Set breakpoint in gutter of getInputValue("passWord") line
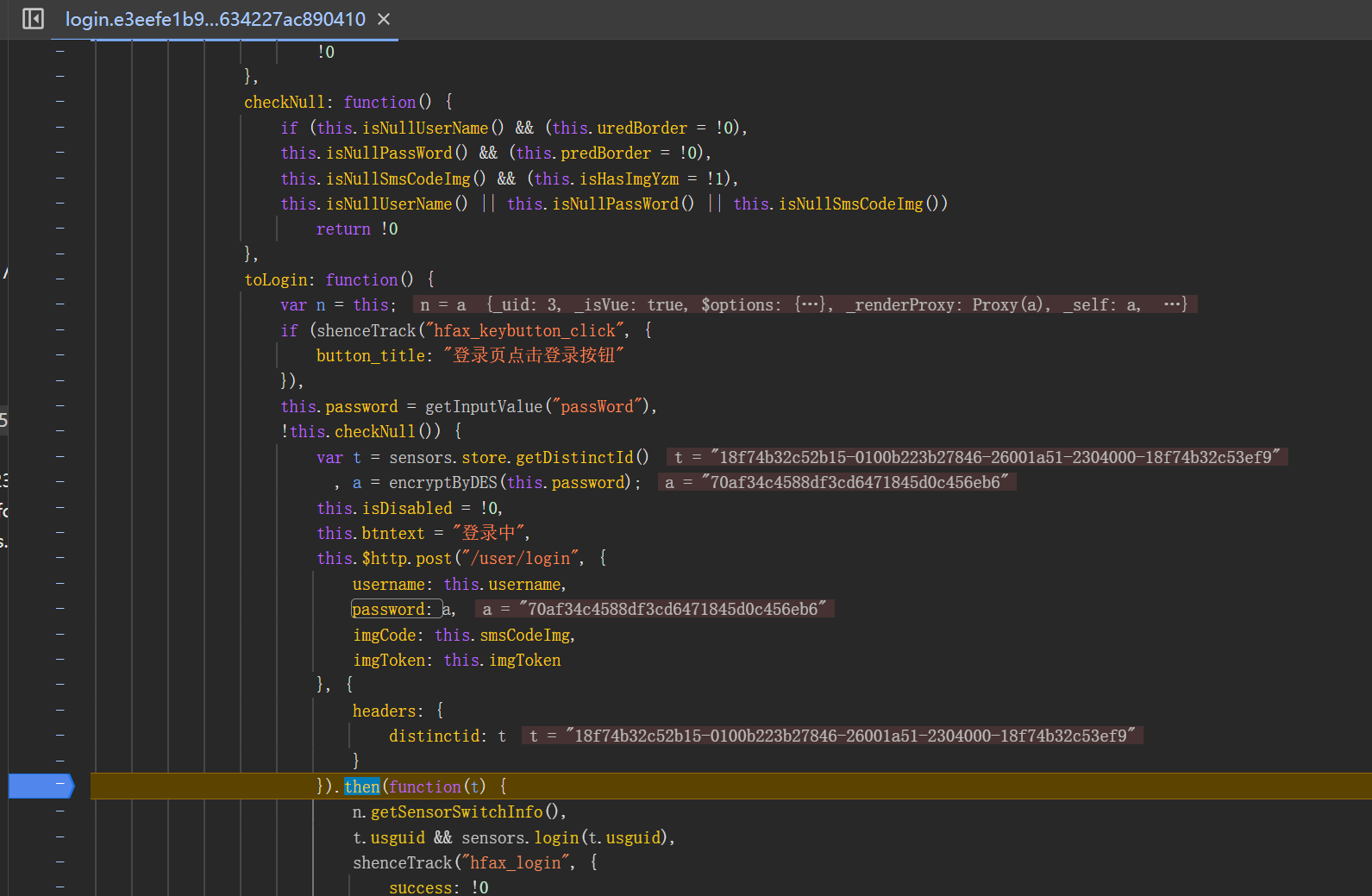 pyautogui.click(x=60, y=406)
